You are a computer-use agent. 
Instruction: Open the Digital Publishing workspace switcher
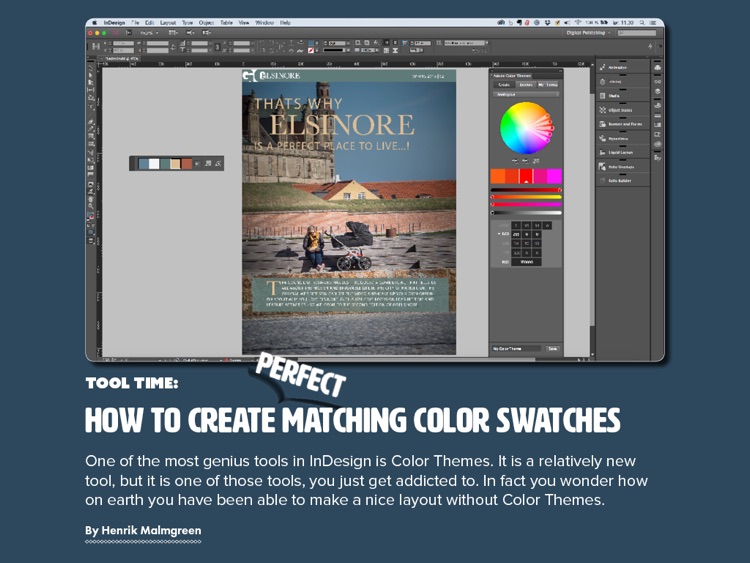[588, 33]
